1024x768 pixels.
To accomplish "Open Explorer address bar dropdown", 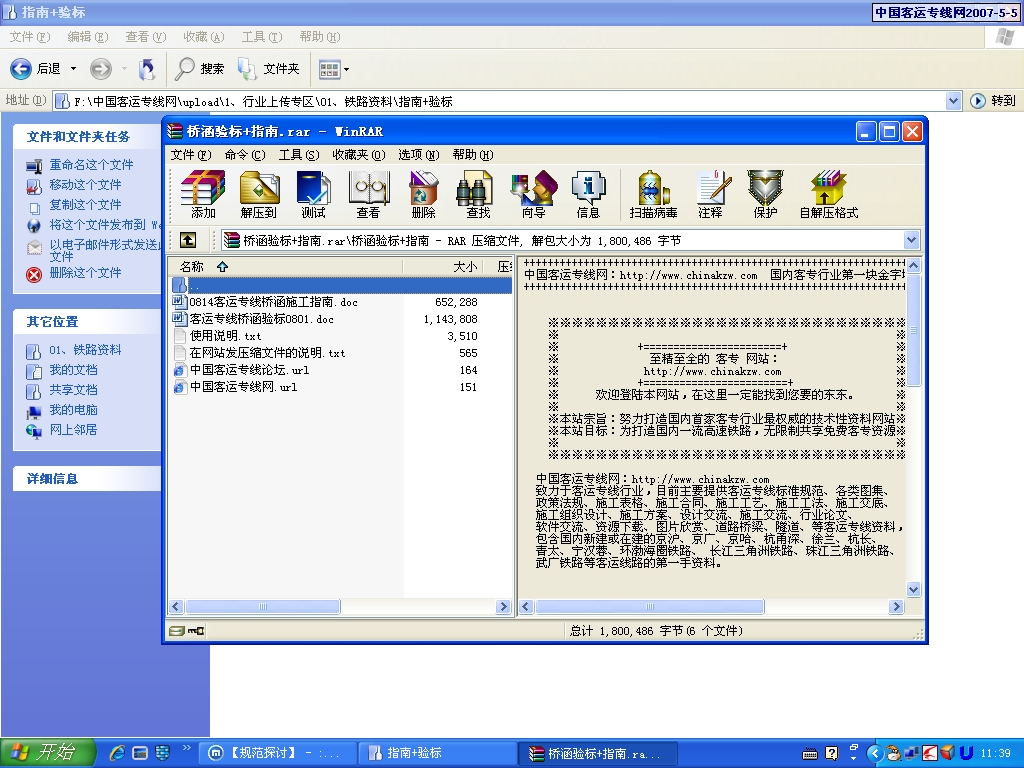I will (953, 101).
